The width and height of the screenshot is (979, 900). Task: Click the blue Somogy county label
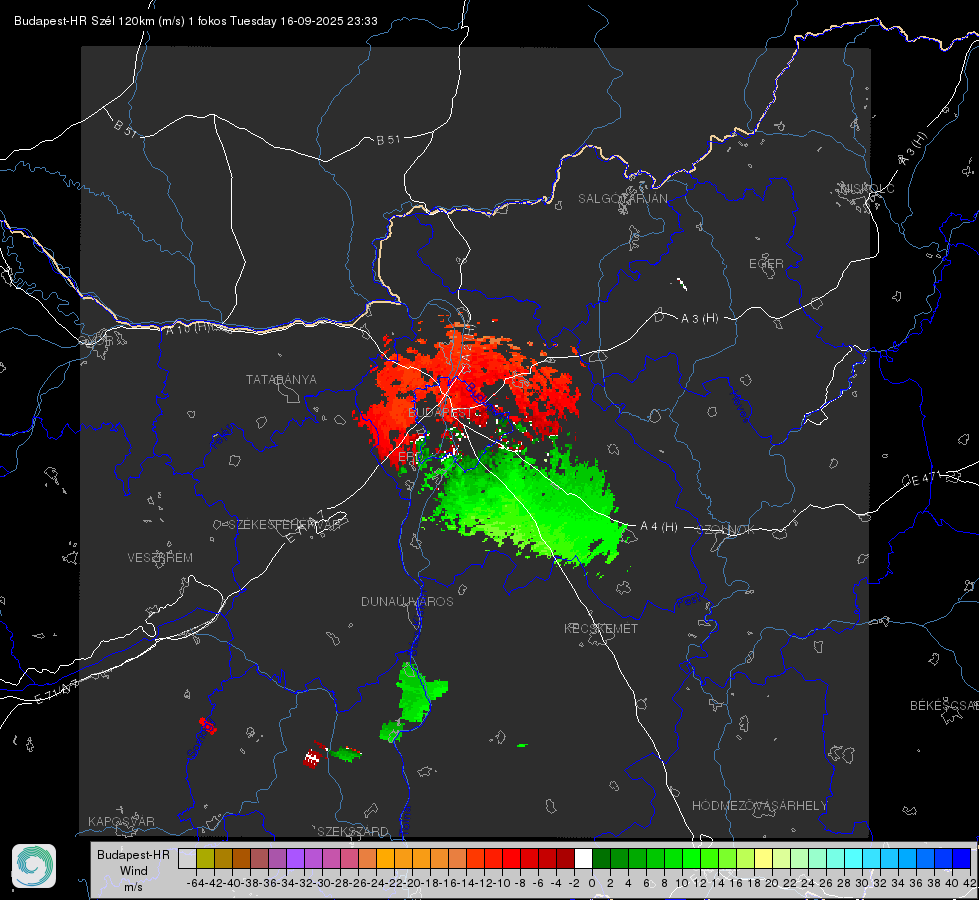tap(201, 739)
